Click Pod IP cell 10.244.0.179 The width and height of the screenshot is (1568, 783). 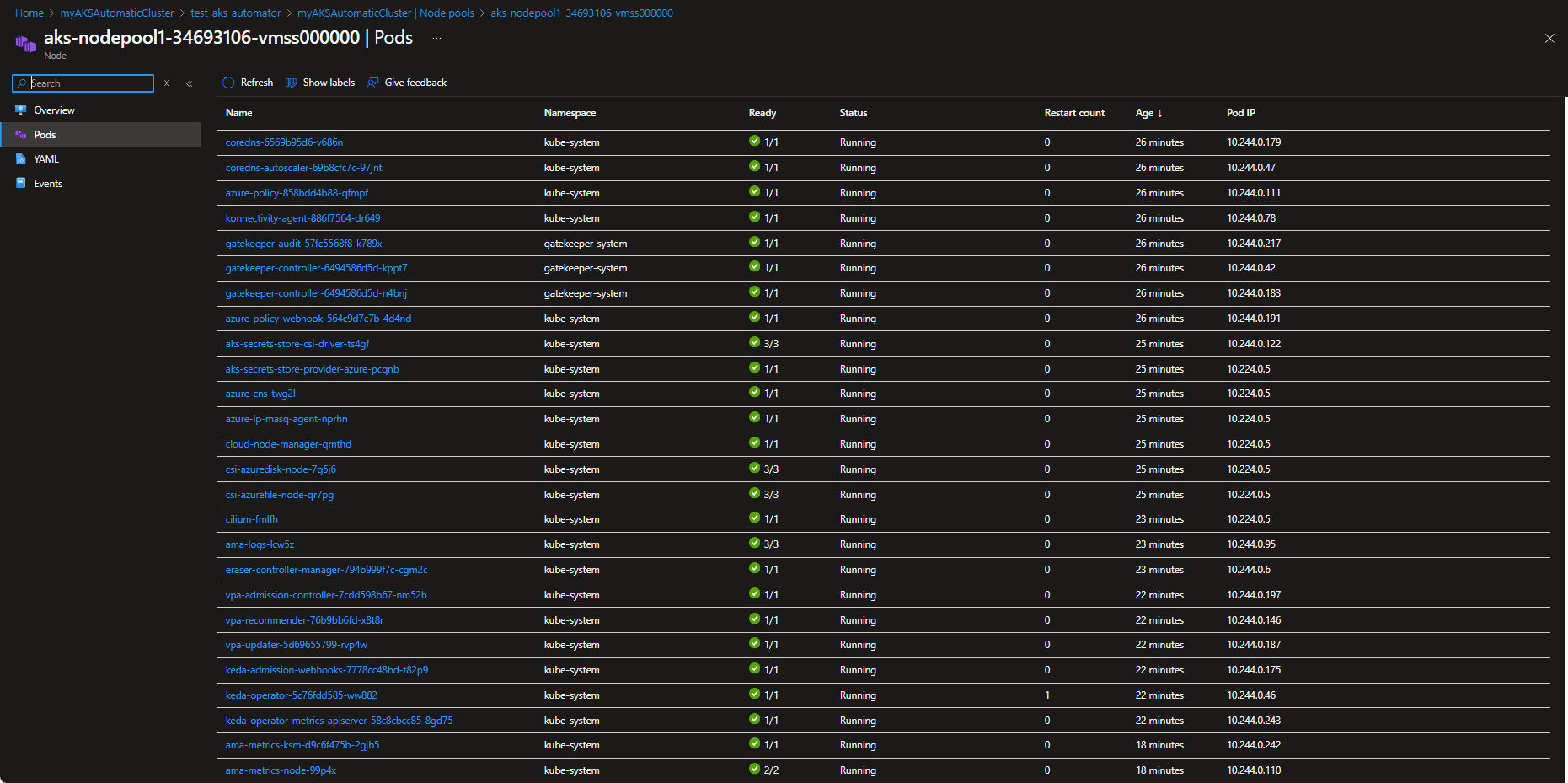click(x=1254, y=142)
